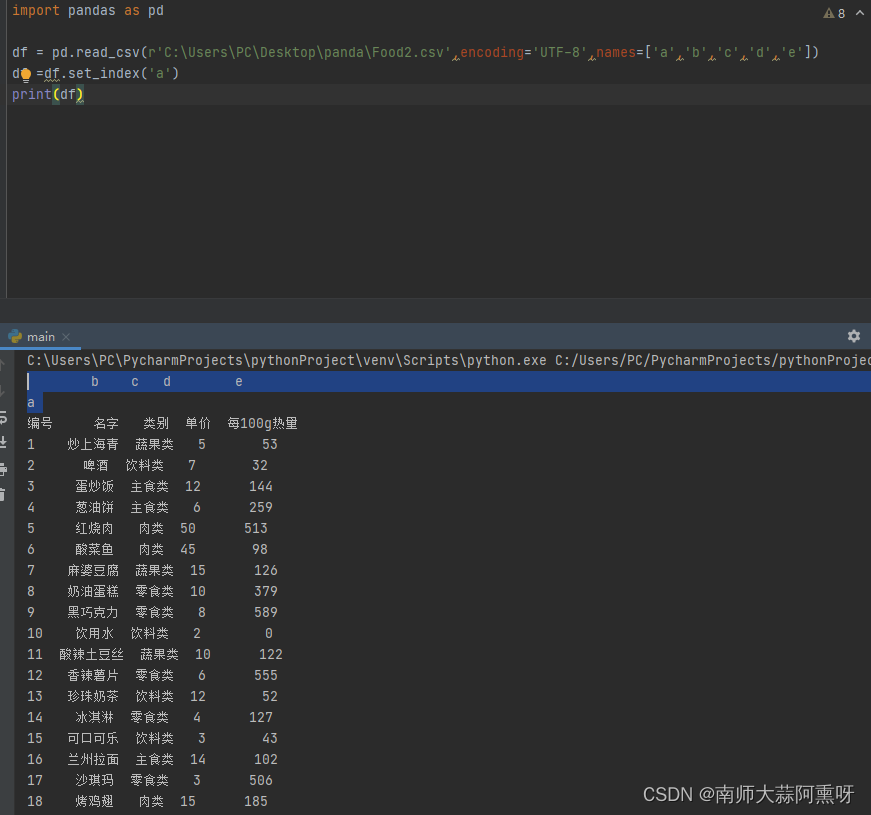The image size is (871, 815).
Task: Click '麻婆豆腐' in row 7
Action: (93, 571)
